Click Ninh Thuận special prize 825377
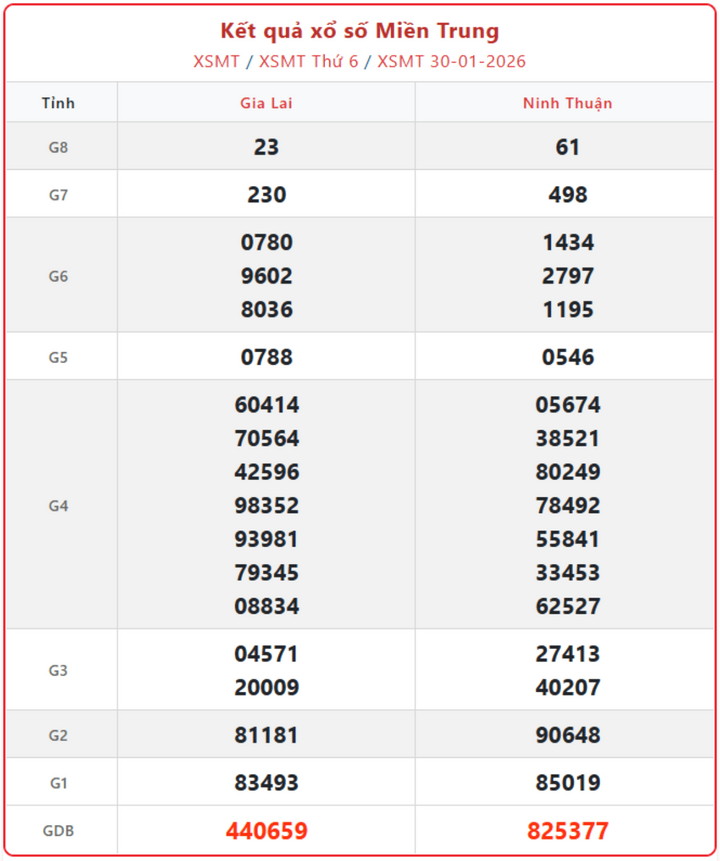720x861 pixels. point(567,831)
